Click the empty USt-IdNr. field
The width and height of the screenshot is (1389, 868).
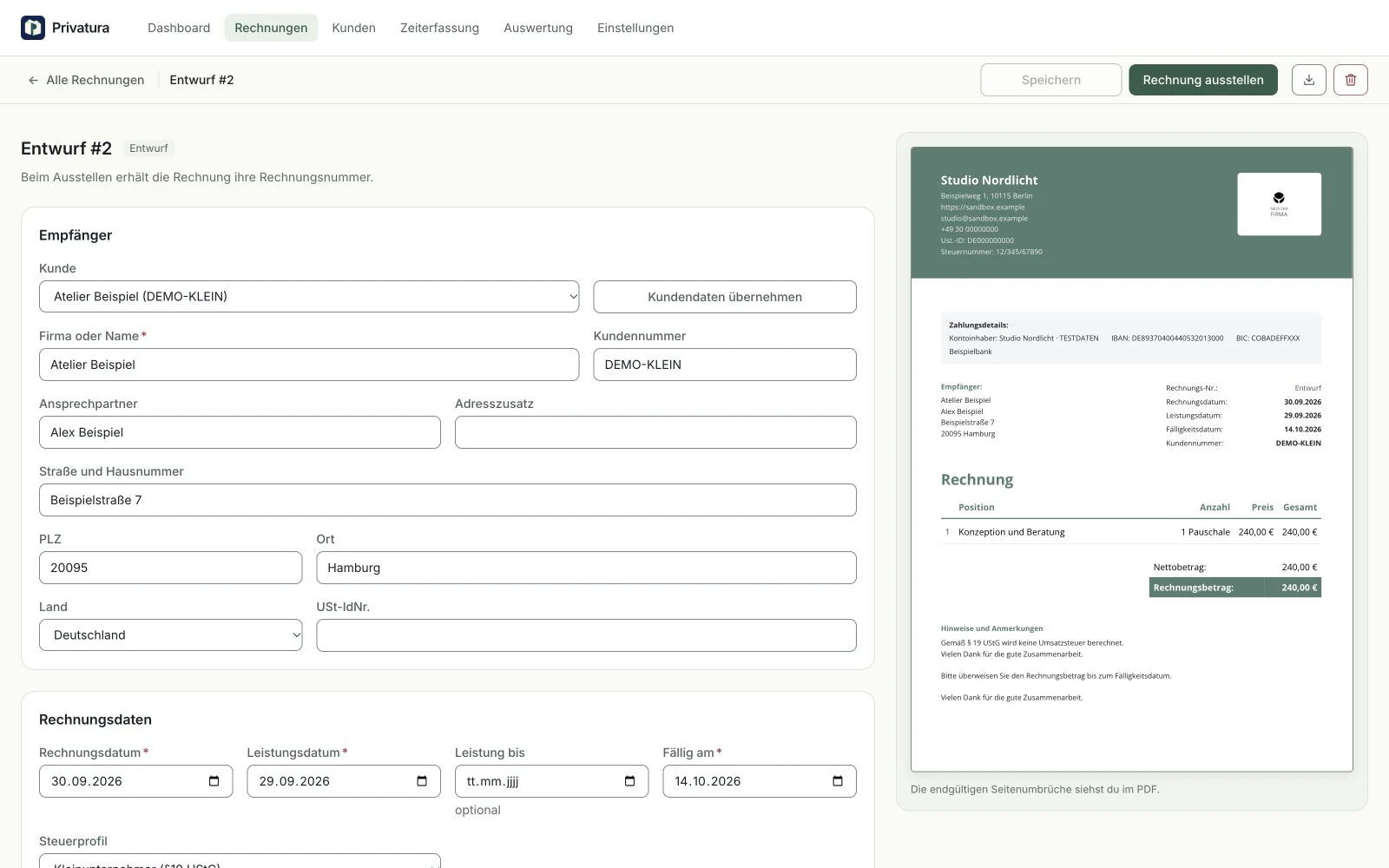(x=586, y=635)
